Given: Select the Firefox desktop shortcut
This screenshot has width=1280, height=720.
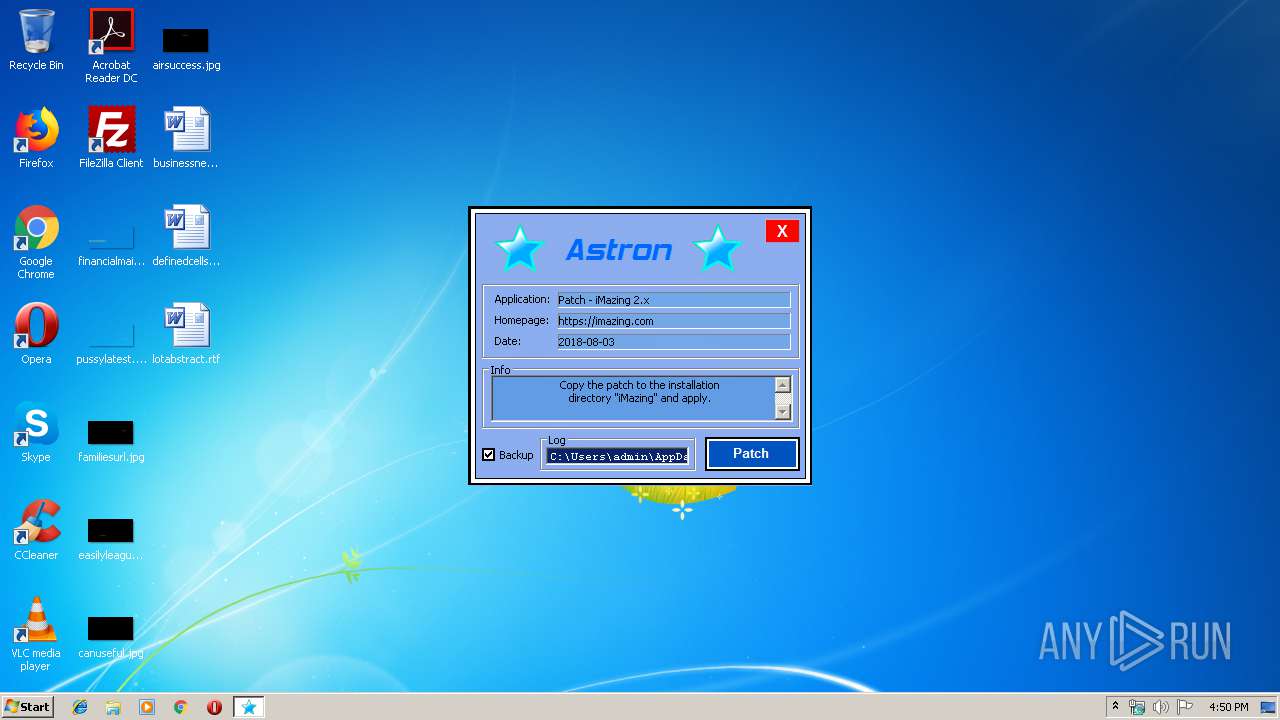Looking at the screenshot, I should (x=36, y=138).
